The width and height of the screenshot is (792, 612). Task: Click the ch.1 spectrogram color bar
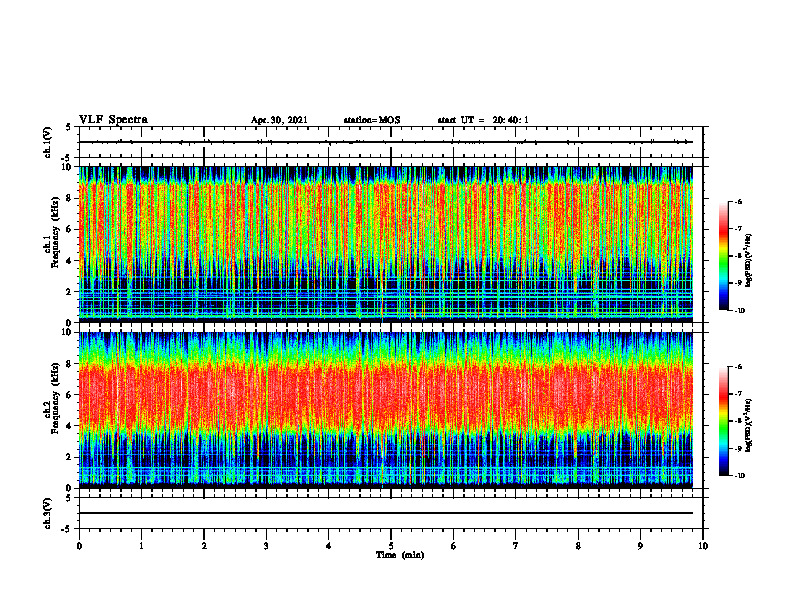click(x=723, y=256)
